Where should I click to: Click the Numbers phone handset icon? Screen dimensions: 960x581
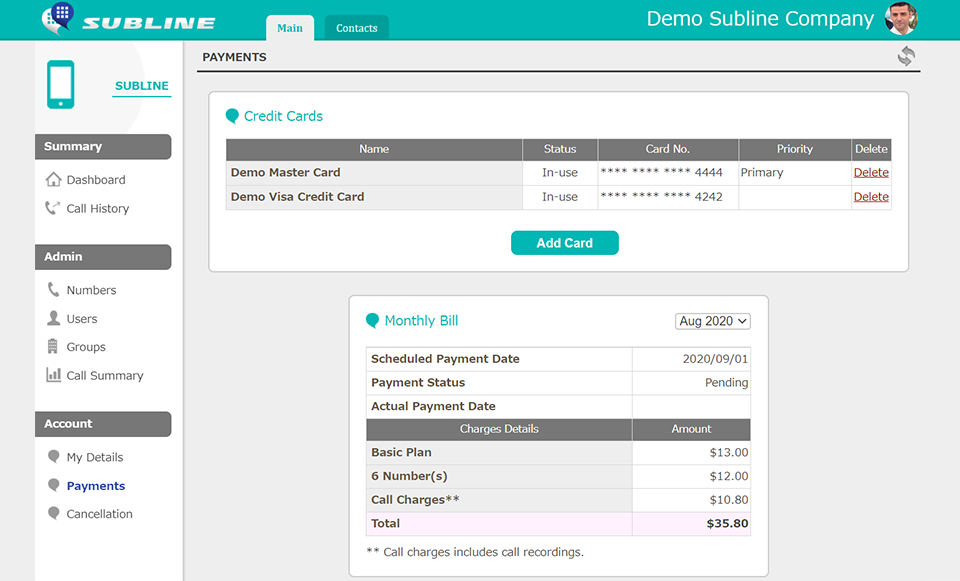54,290
